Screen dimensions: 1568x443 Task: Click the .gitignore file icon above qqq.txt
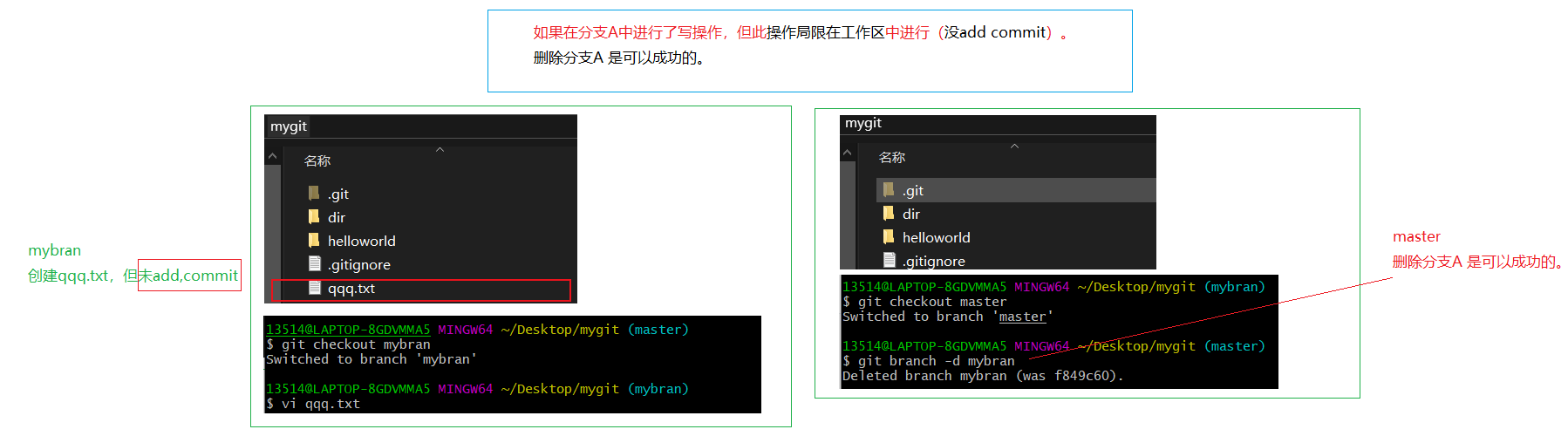tap(315, 264)
